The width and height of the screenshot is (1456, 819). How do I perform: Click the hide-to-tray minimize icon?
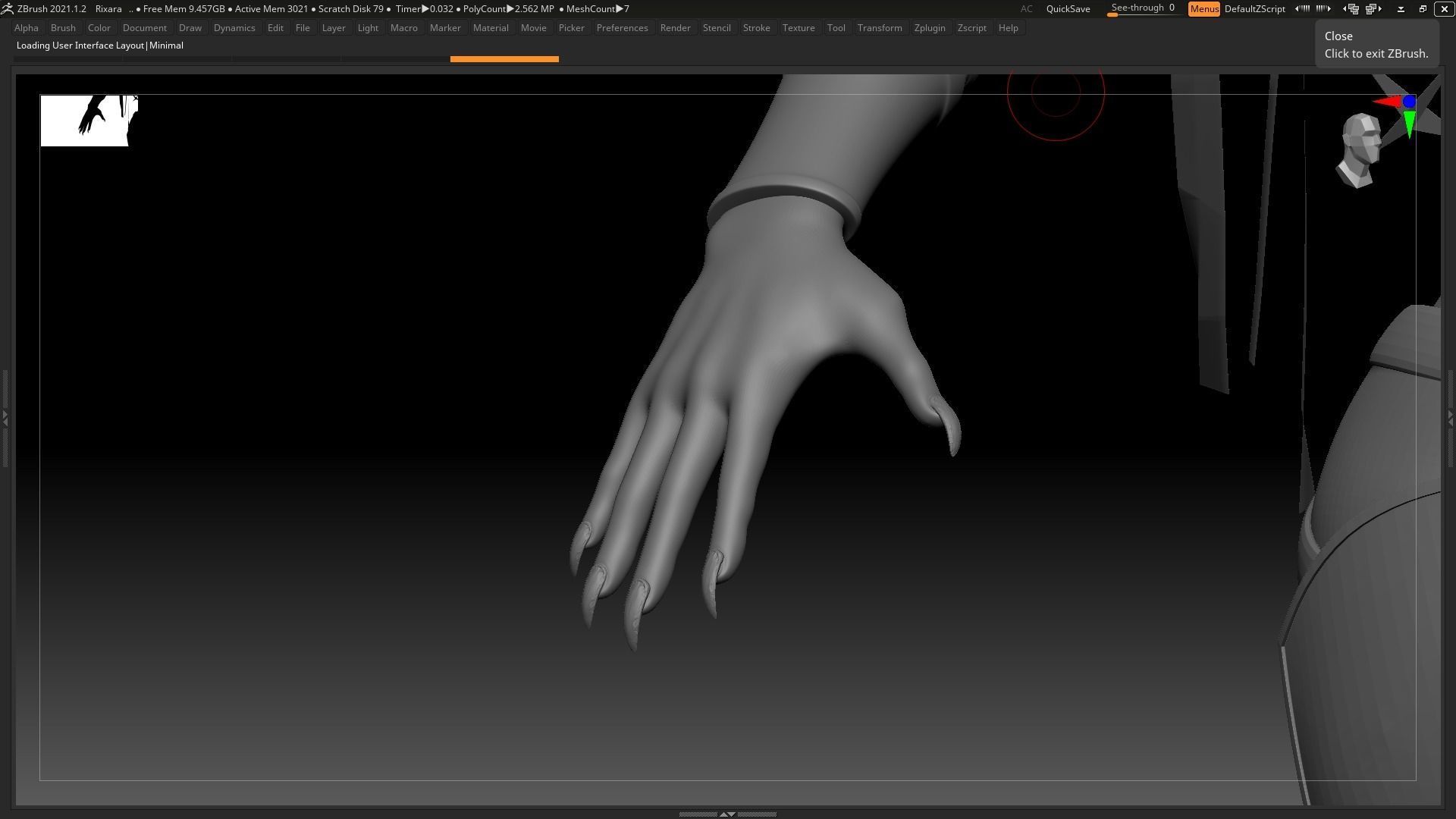pyautogui.click(x=1401, y=9)
